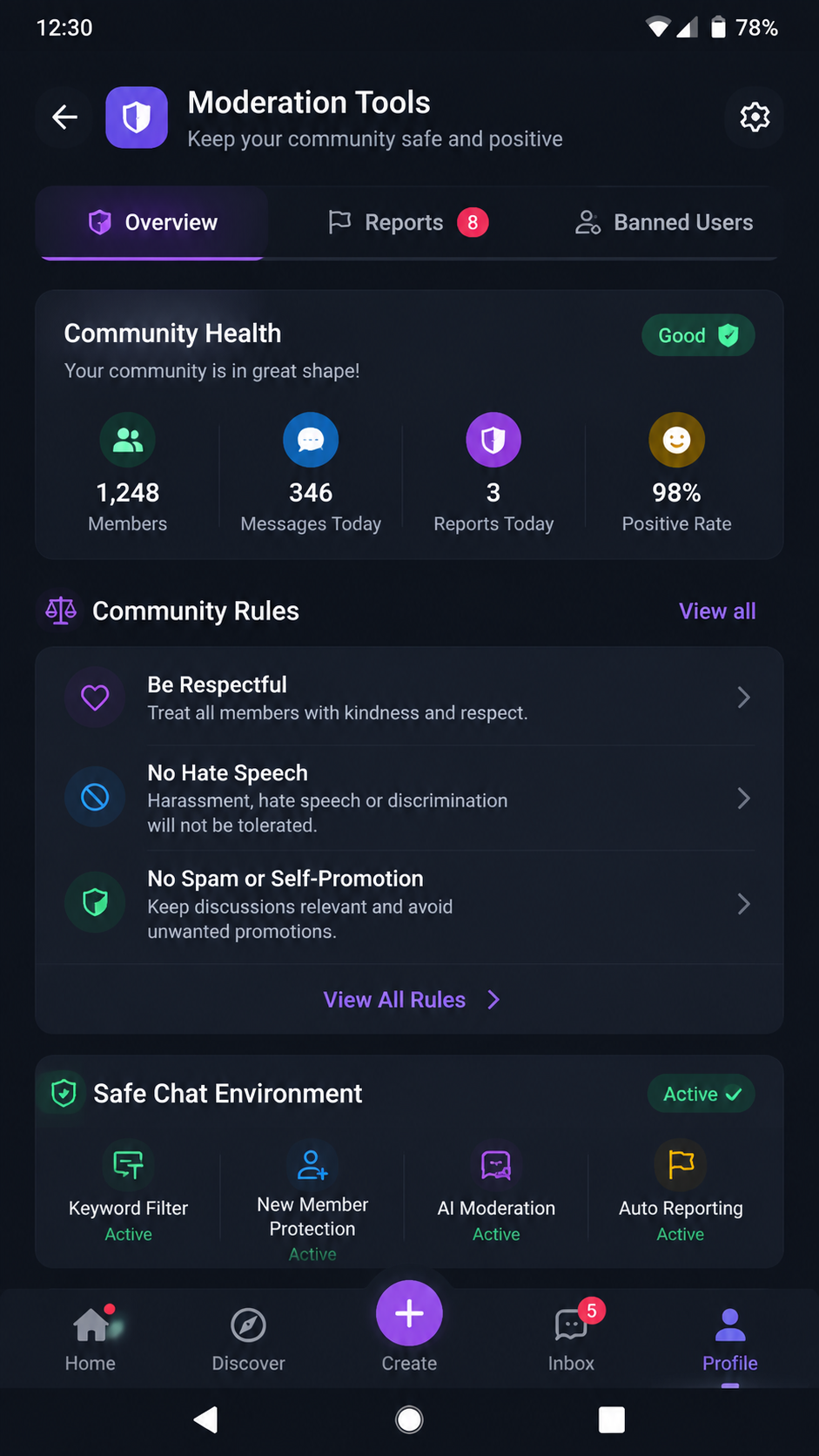The image size is (819, 1456).
Task: Toggle the Safe Chat Active badge
Action: (702, 1094)
